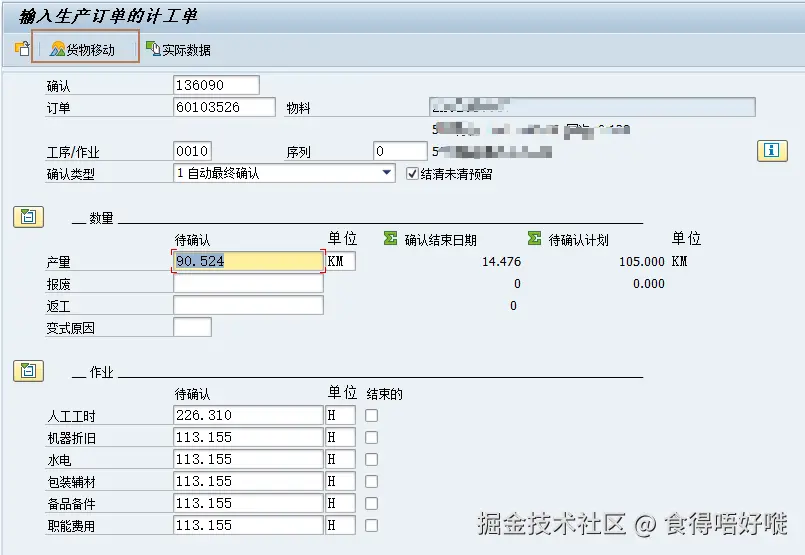The height and width of the screenshot is (555, 805).
Task: Click the 机器折旧 unit field H
Action: tap(340, 437)
